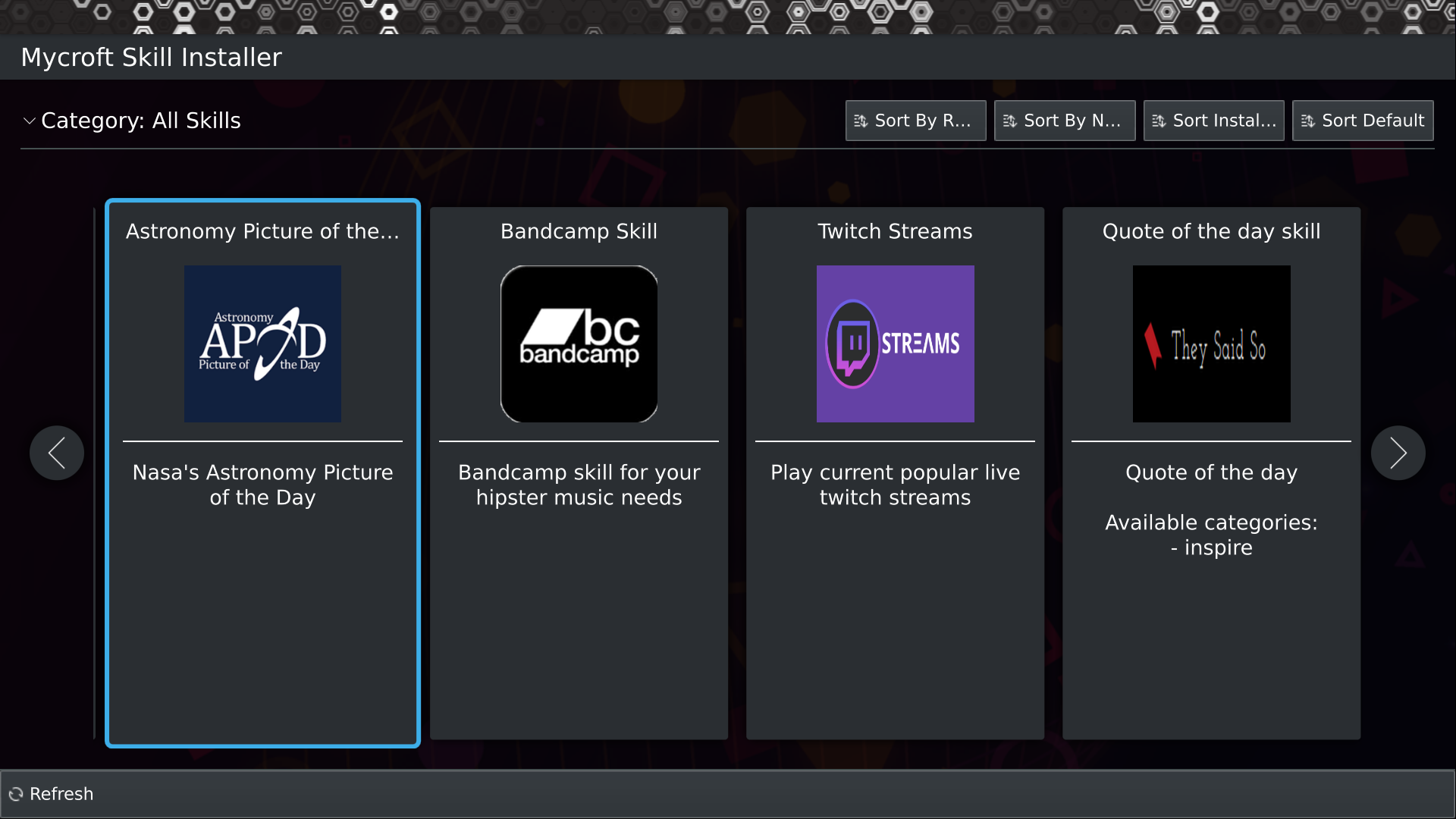Select the Quote of the day skill title

(1211, 231)
